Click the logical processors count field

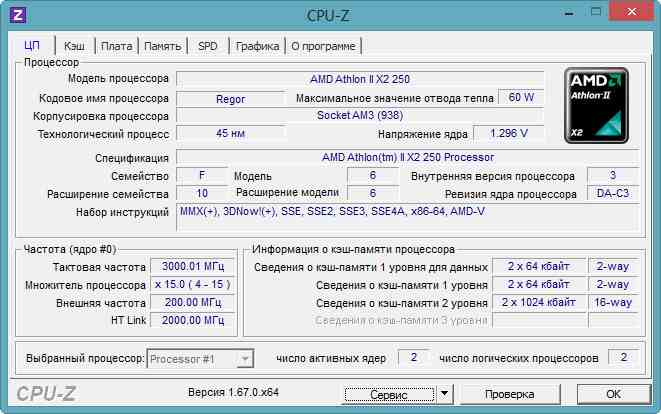(623, 358)
